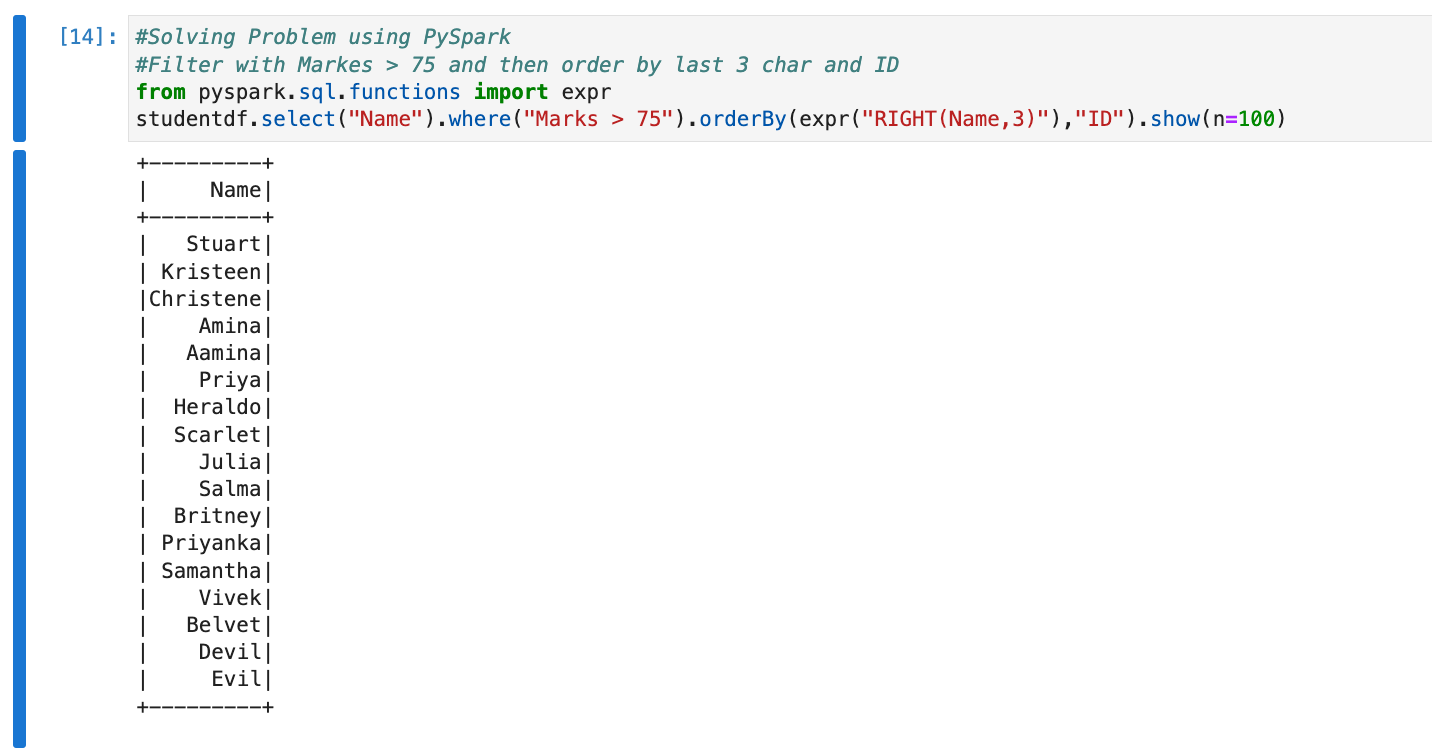Click the 'Belvet' row in the output
This screenshot has width=1432, height=752.
[x=222, y=625]
